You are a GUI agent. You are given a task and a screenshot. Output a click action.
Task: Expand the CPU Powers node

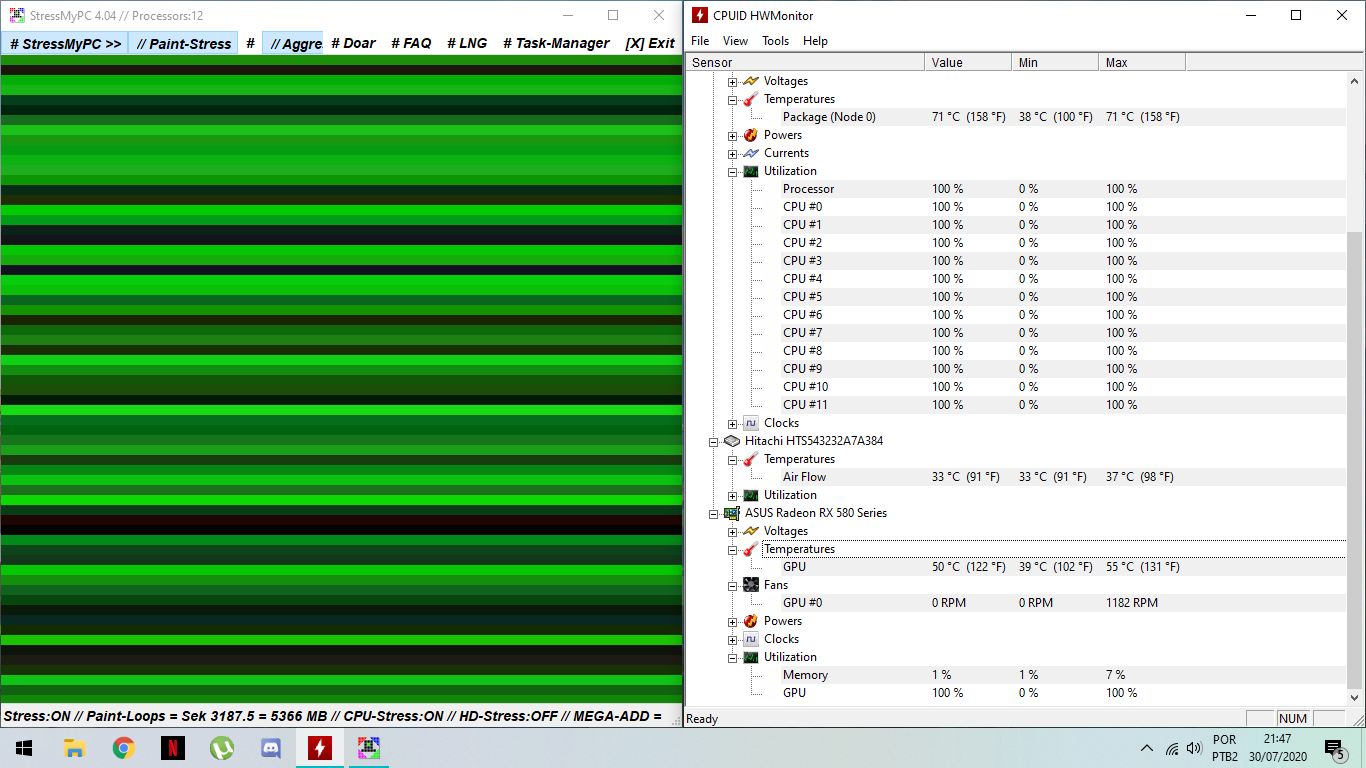point(732,135)
